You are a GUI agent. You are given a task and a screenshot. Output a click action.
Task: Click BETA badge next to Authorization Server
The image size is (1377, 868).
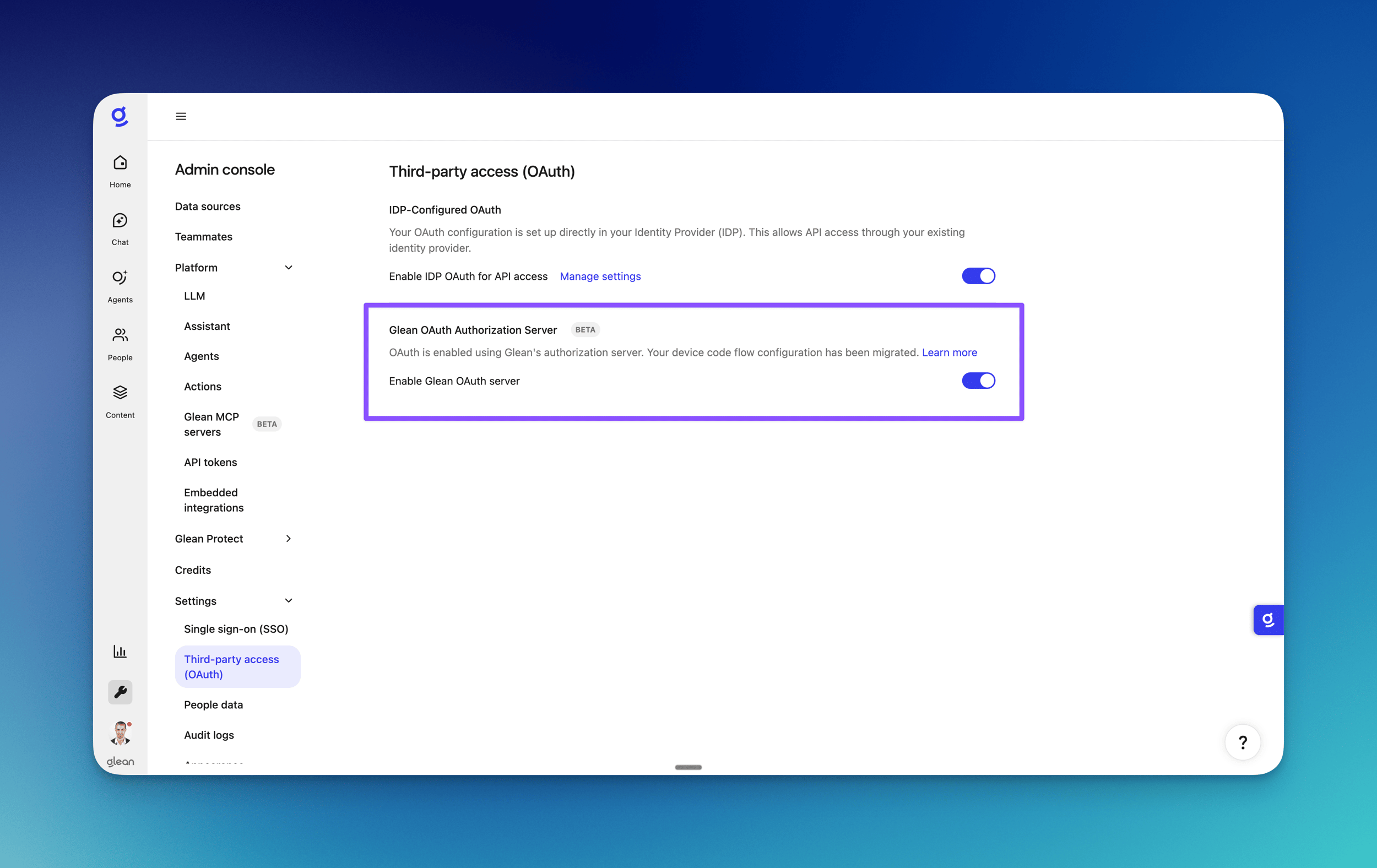(x=585, y=330)
